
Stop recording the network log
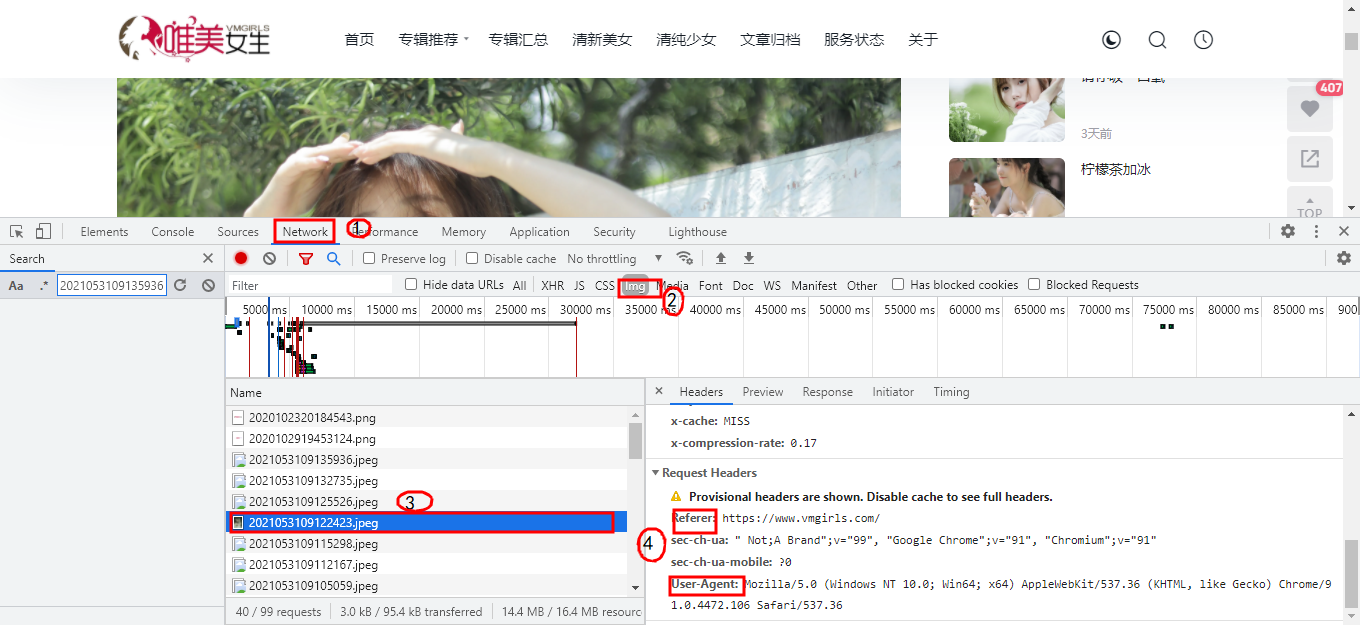239,258
